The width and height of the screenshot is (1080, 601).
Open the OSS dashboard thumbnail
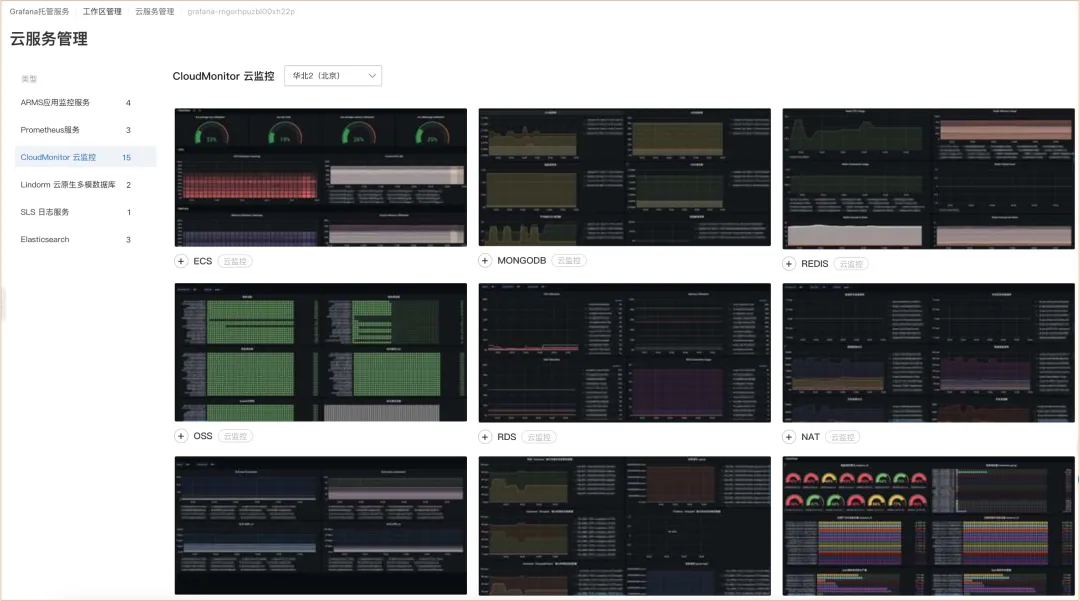(321, 352)
